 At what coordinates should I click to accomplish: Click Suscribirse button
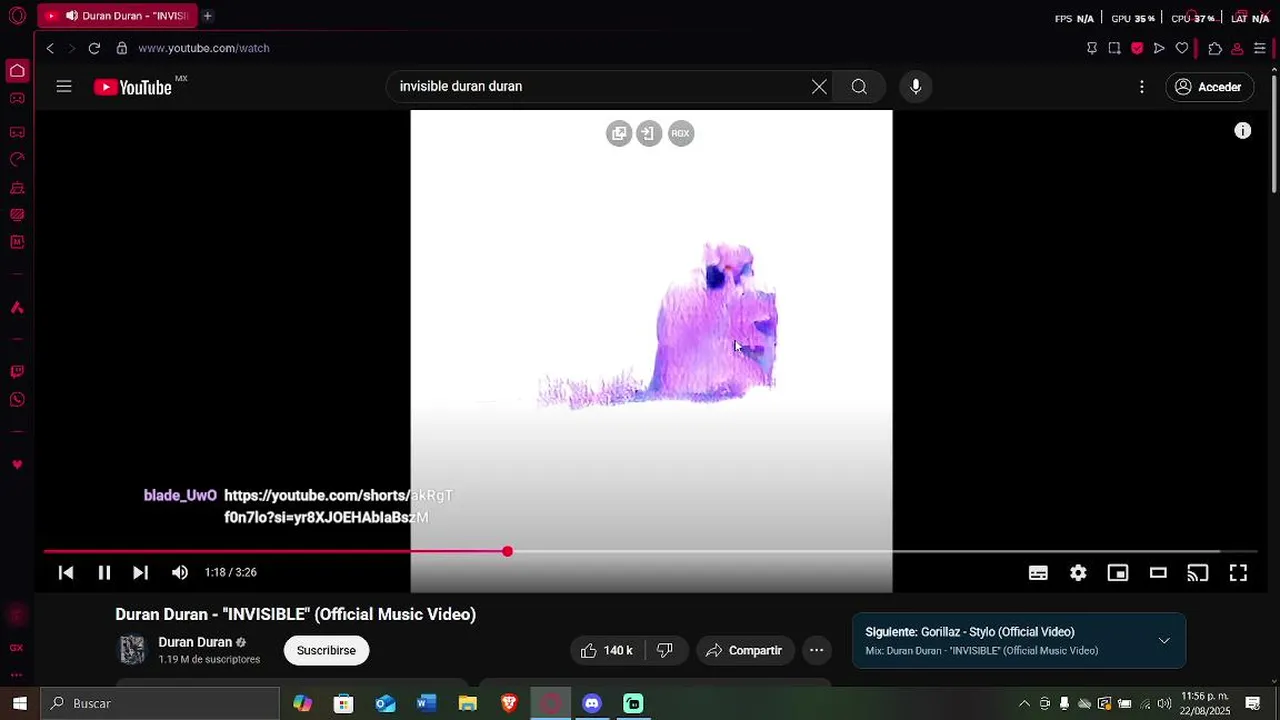326,651
